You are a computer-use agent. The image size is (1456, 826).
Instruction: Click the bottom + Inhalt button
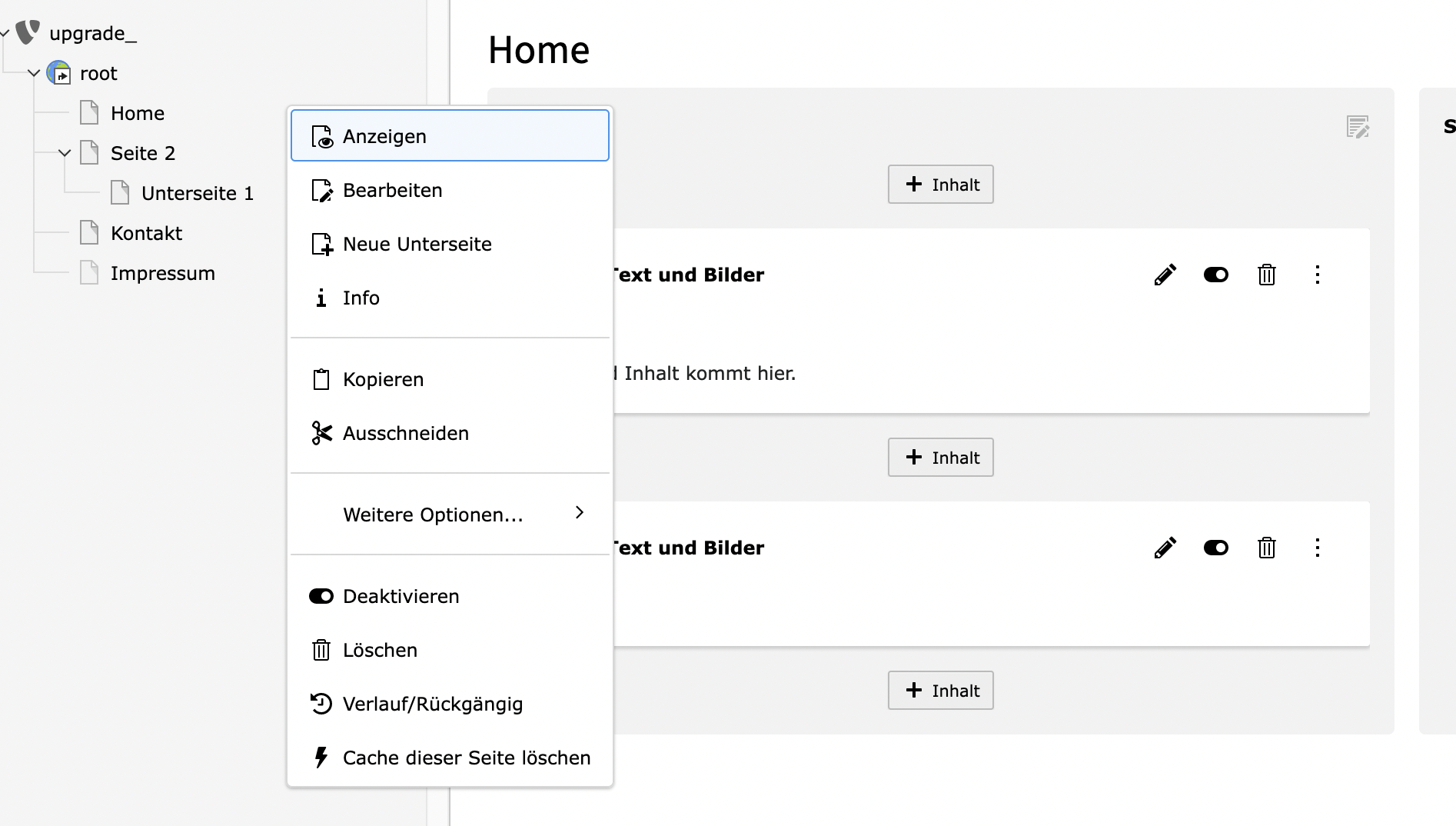940,691
